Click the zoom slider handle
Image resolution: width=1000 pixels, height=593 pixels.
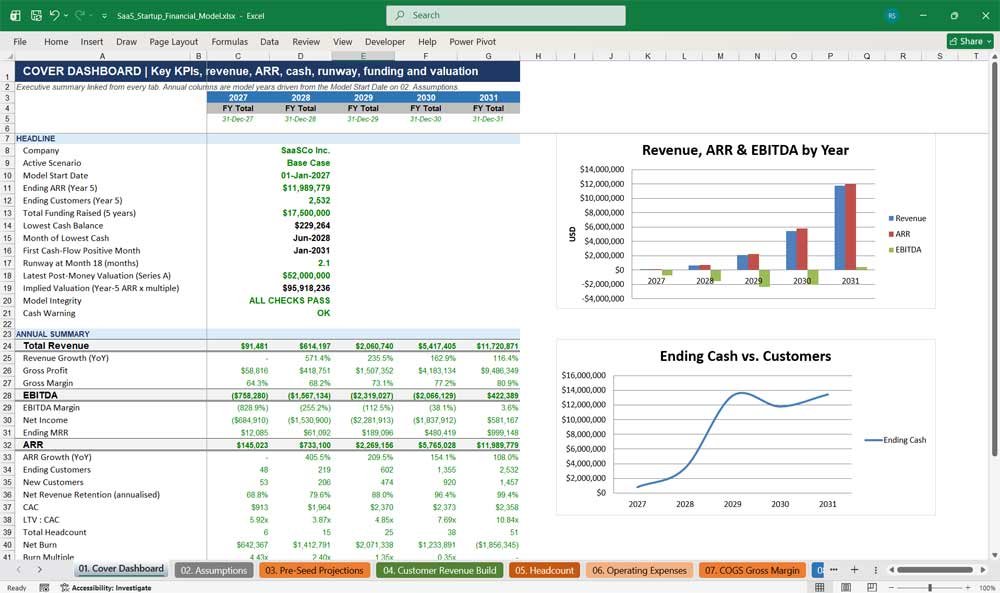point(930,587)
